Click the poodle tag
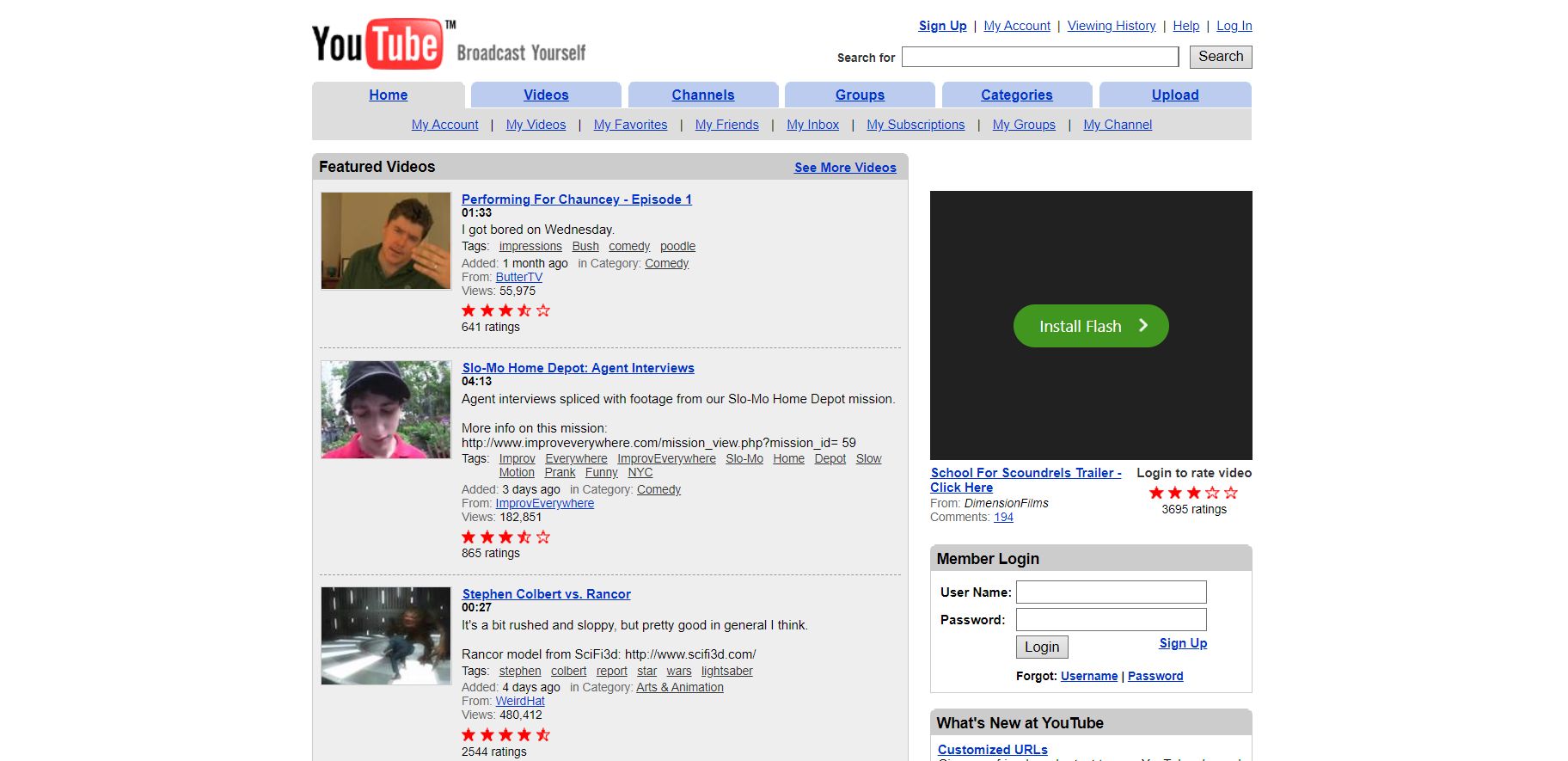Screen dimensions: 1568x761 click(x=677, y=247)
